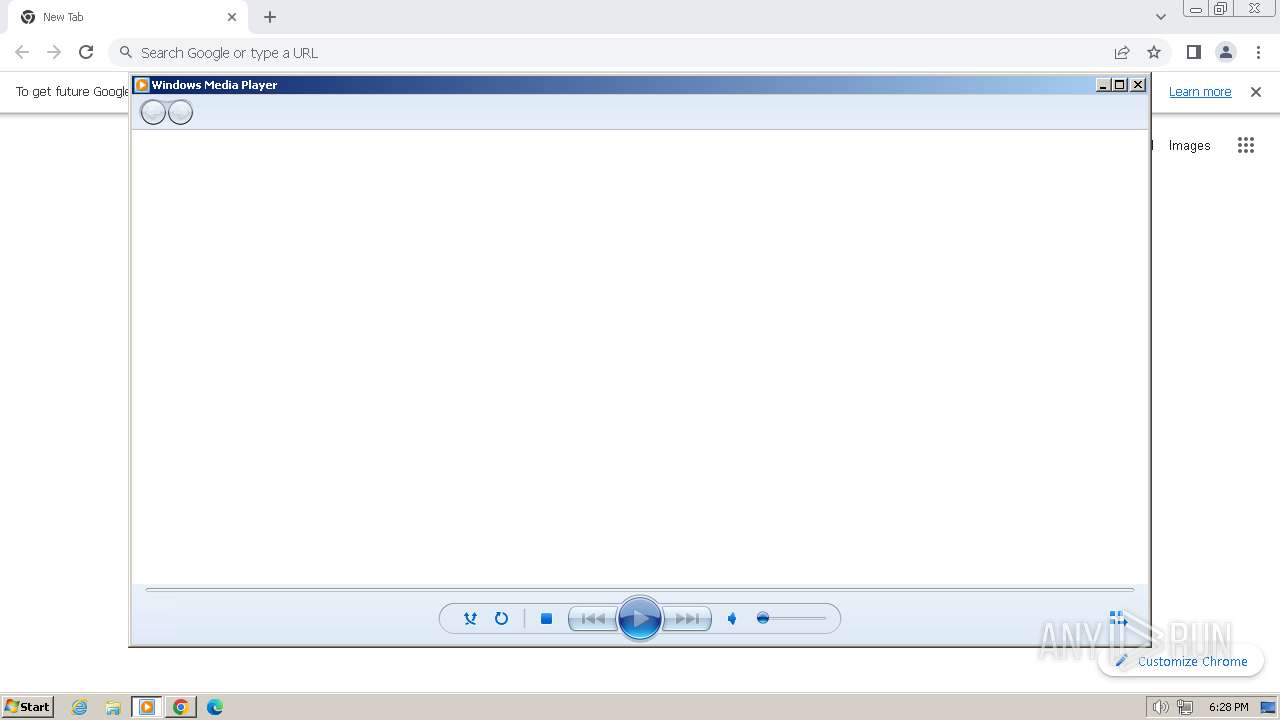Viewport: 1280px width, 720px height.
Task: Open Chrome three-dot menu
Action: 1258,52
